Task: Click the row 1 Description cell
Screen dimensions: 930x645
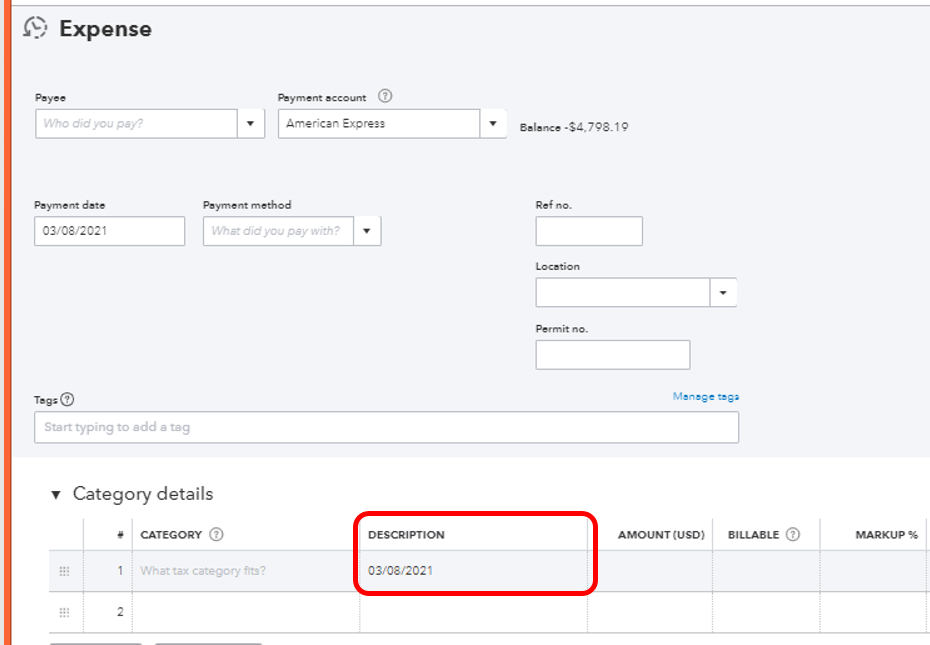Action: [472, 571]
